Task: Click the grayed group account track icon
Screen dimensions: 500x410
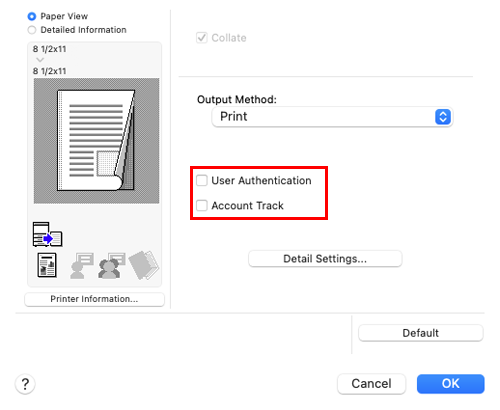Action: [112, 266]
